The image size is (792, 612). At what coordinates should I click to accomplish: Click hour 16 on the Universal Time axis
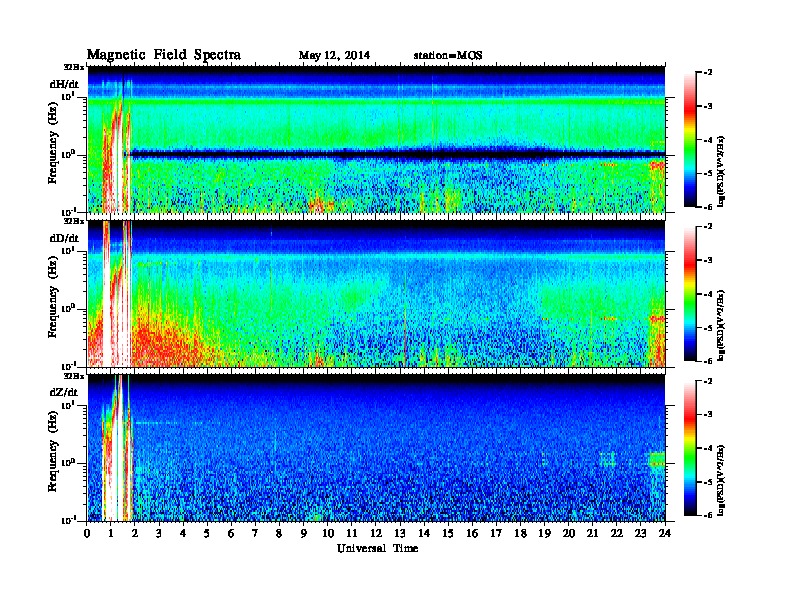click(x=472, y=533)
